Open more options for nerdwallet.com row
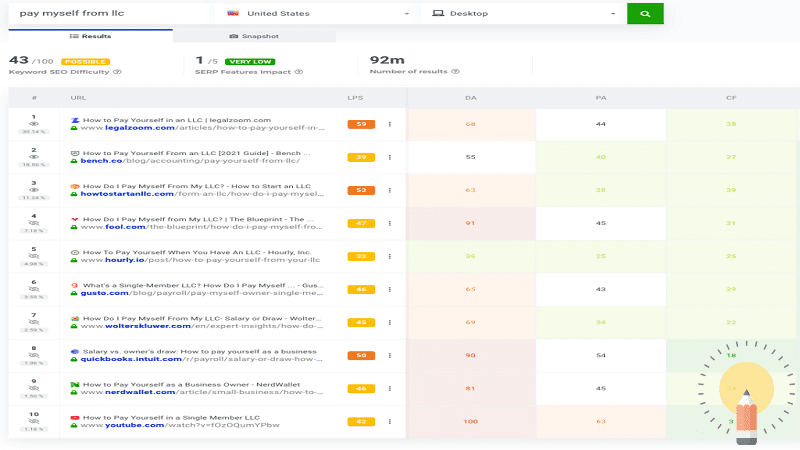The width and height of the screenshot is (800, 450). coord(390,389)
